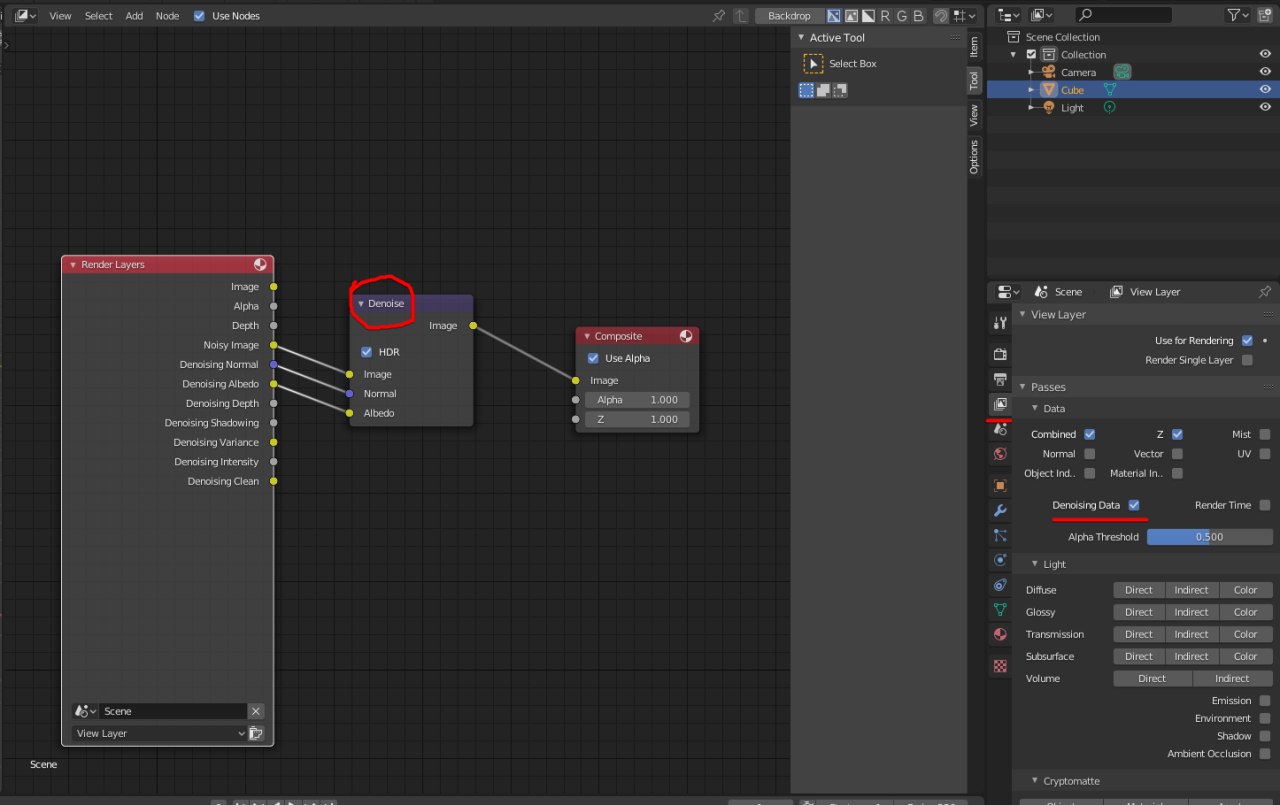Enable Ambient Occlusion pass checkbox
The image size is (1280, 805).
click(1265, 754)
